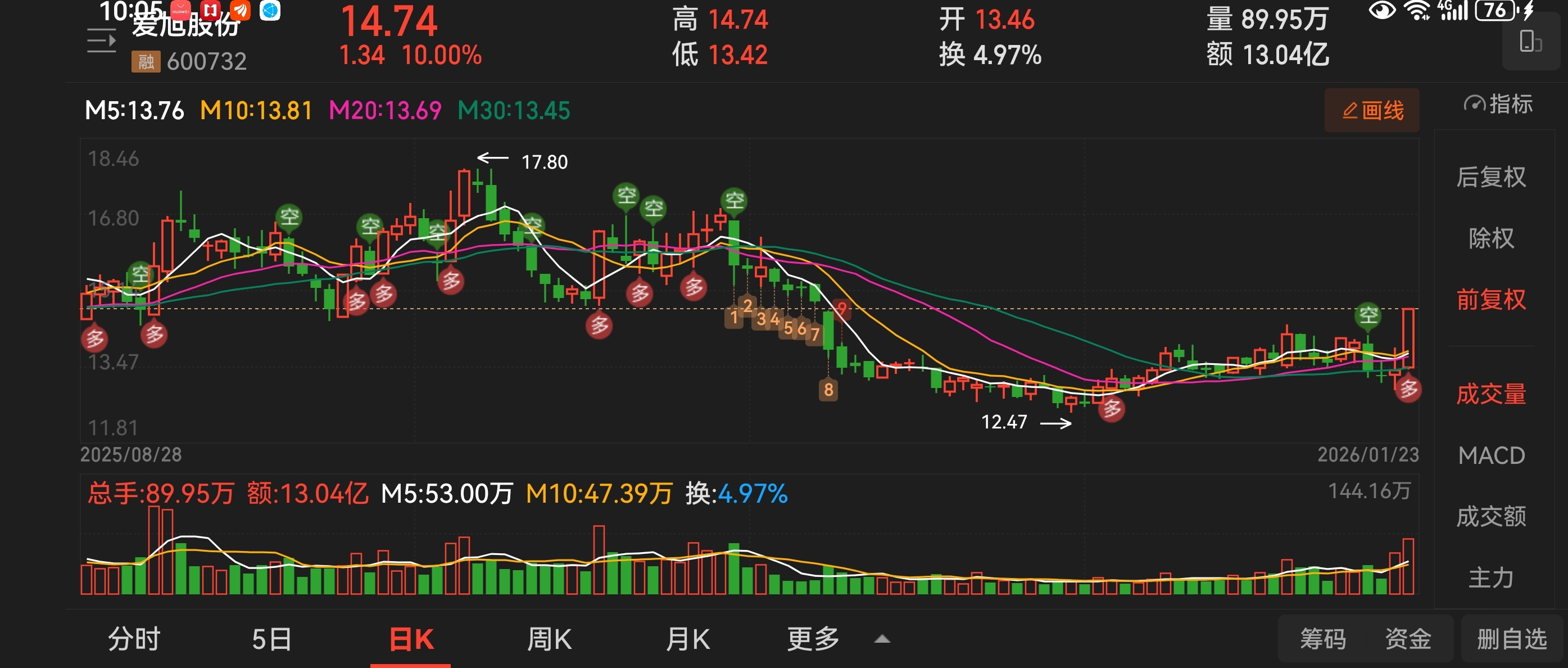Click the 资金 capital flow button
Image resolution: width=1568 pixels, height=668 pixels.
coord(1408,639)
